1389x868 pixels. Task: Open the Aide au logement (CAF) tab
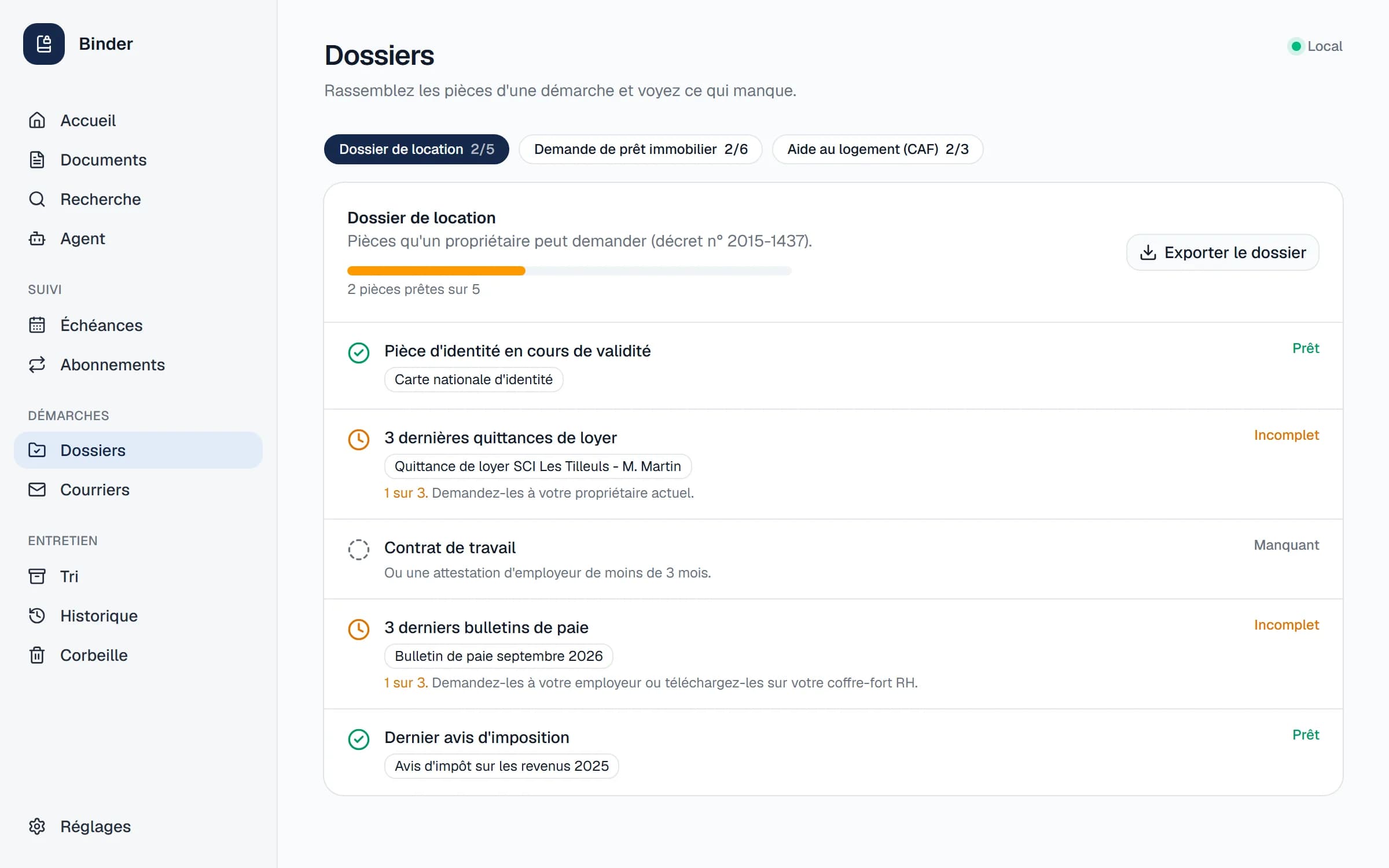click(878, 149)
